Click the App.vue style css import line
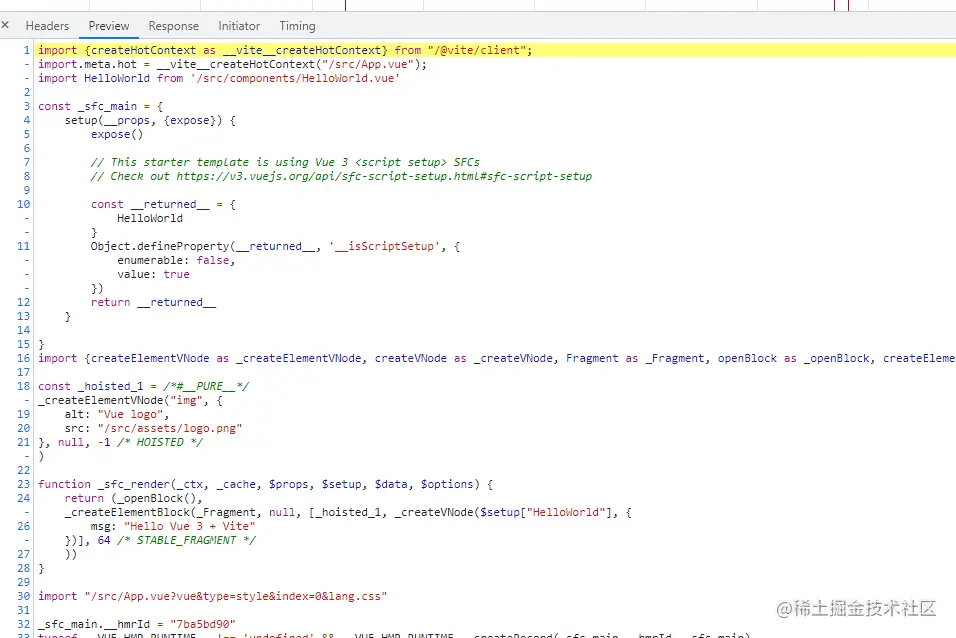The width and height of the screenshot is (956, 638). click(212, 597)
